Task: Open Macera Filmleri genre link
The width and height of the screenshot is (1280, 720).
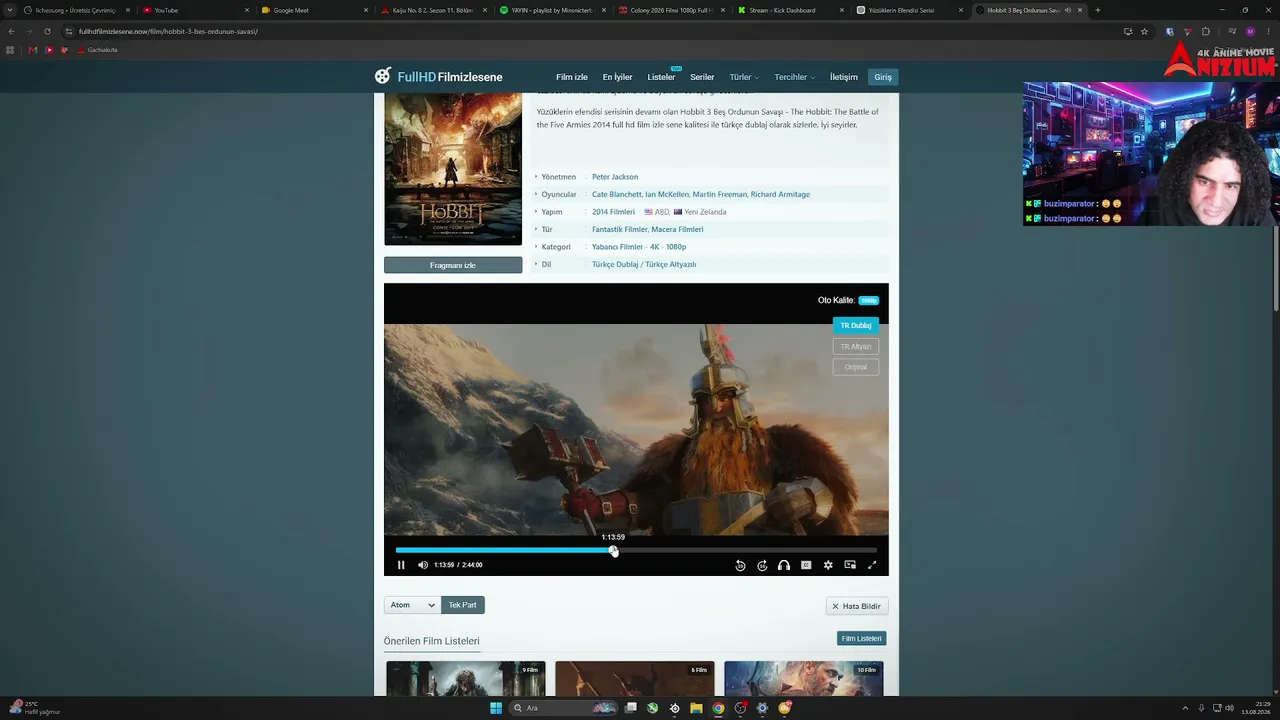Action: coord(677,229)
